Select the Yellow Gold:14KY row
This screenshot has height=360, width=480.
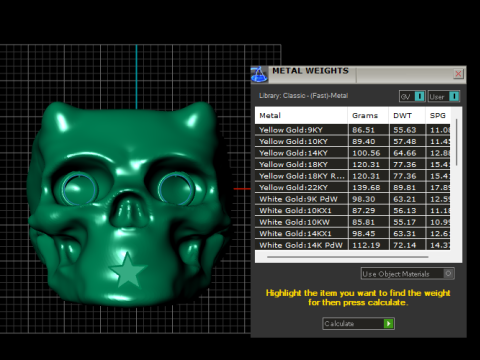click(353, 153)
